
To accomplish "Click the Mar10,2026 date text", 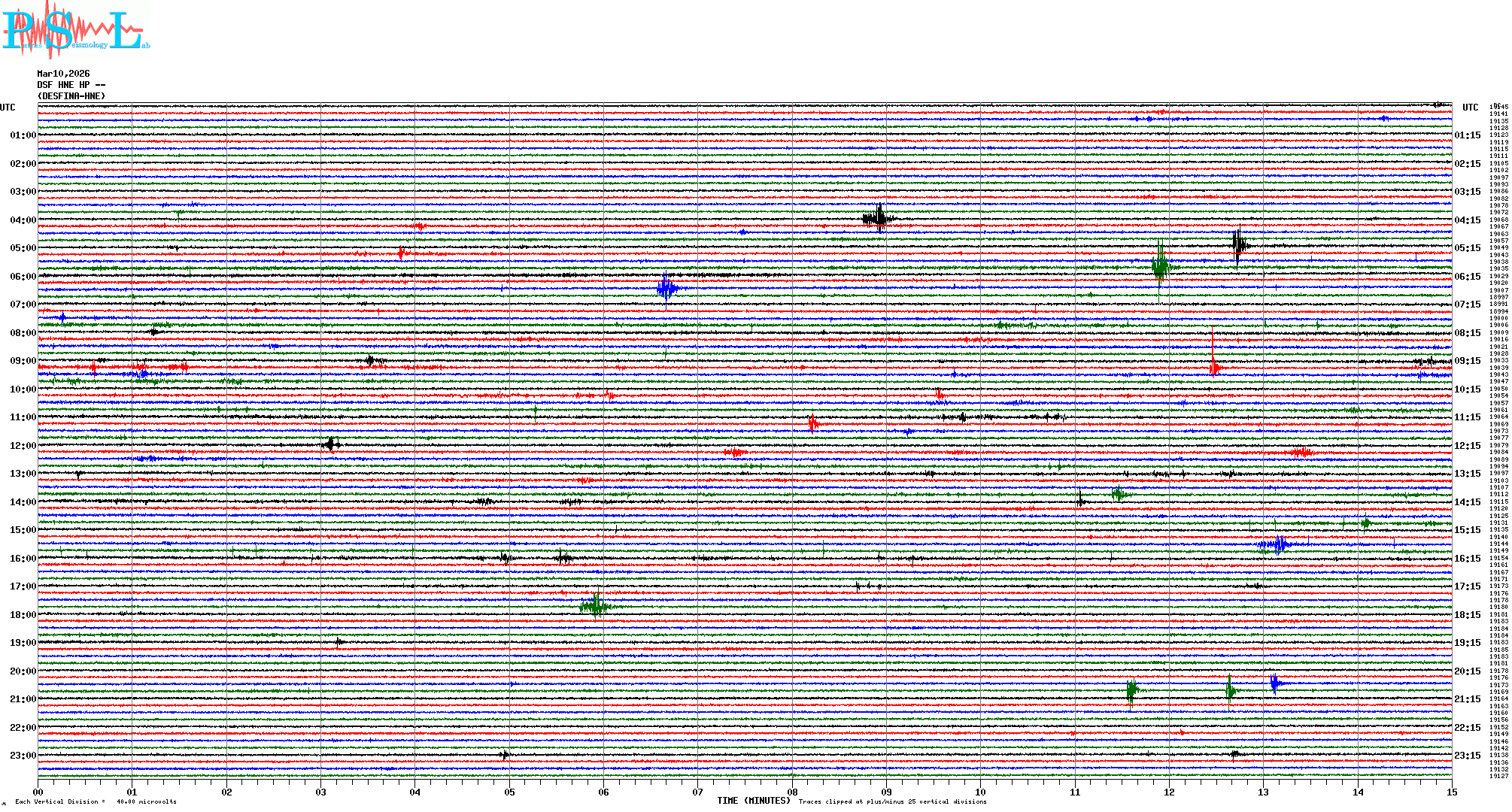I will (63, 74).
